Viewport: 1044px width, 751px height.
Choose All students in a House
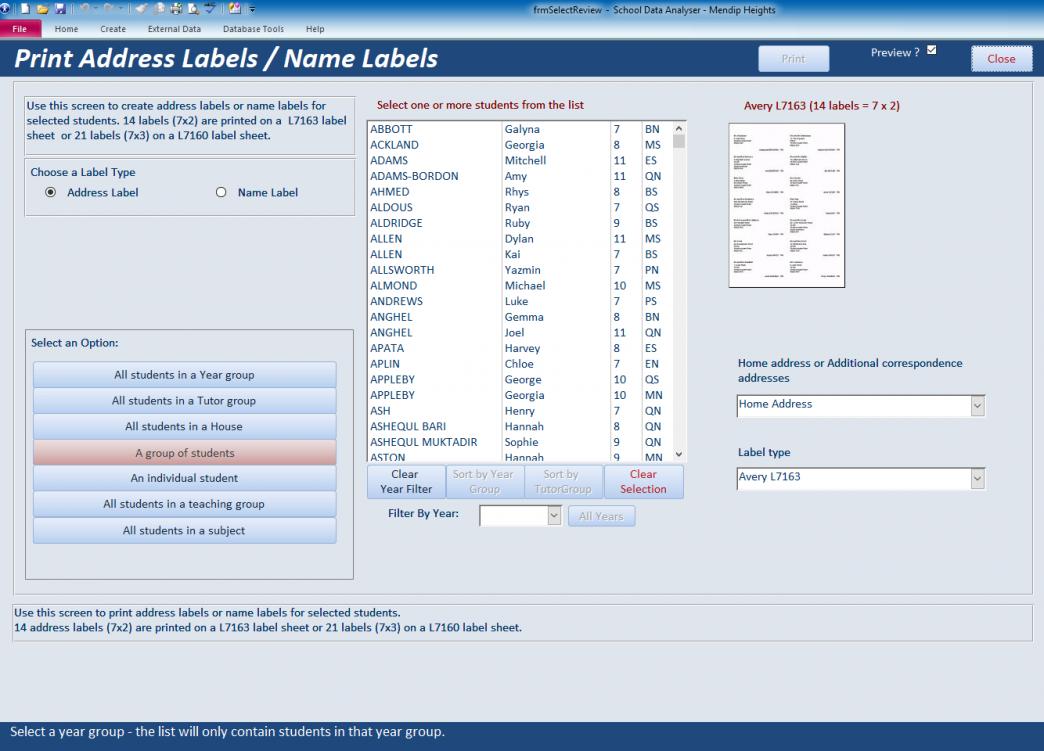point(184,427)
